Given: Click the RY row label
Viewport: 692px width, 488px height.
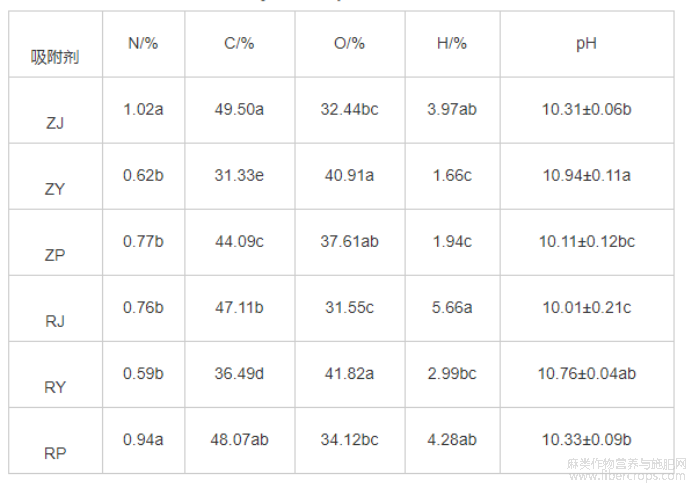Looking at the screenshot, I should coord(55,387).
